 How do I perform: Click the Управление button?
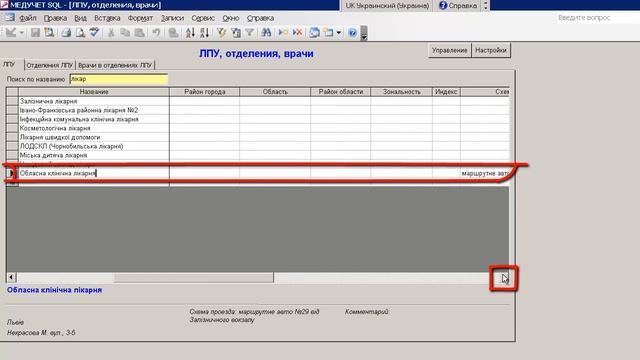[449, 50]
